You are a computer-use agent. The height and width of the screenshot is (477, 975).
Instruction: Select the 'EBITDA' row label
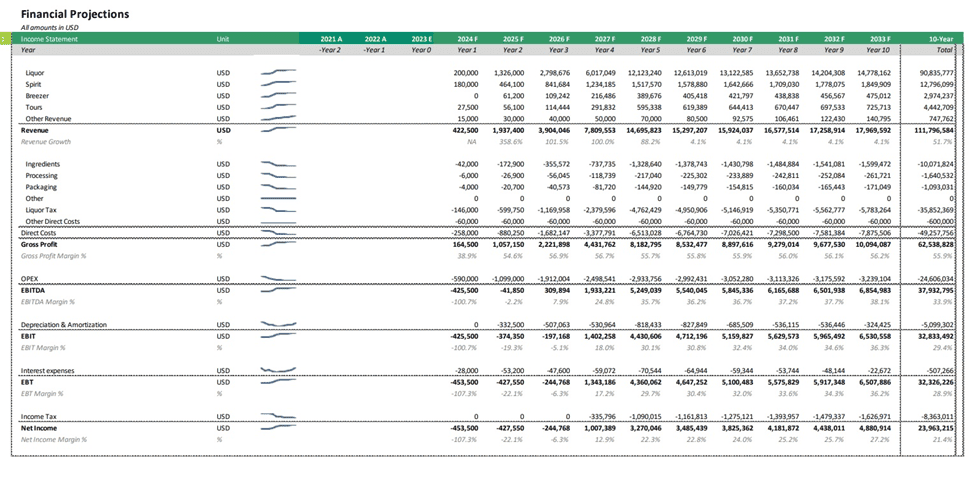pyautogui.click(x=32, y=290)
